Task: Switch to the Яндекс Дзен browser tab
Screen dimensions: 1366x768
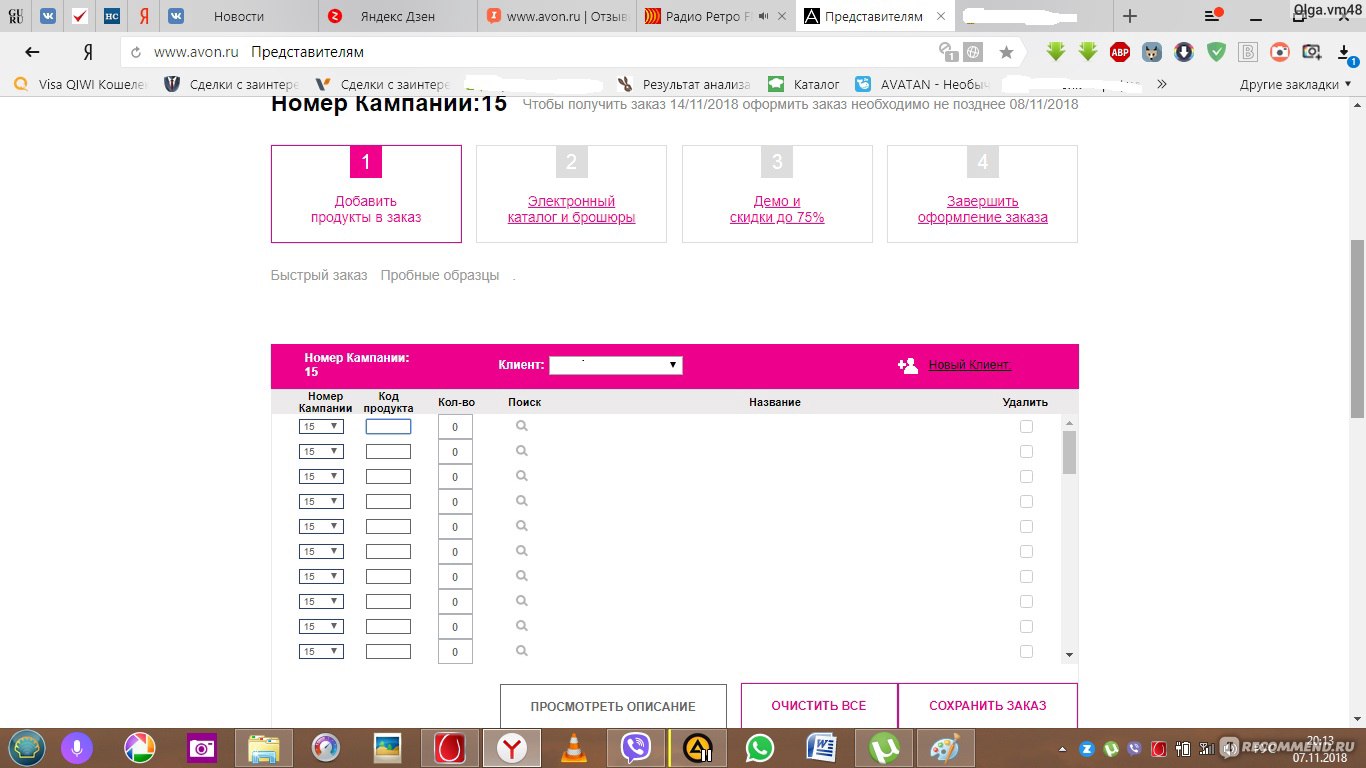Action: [397, 16]
